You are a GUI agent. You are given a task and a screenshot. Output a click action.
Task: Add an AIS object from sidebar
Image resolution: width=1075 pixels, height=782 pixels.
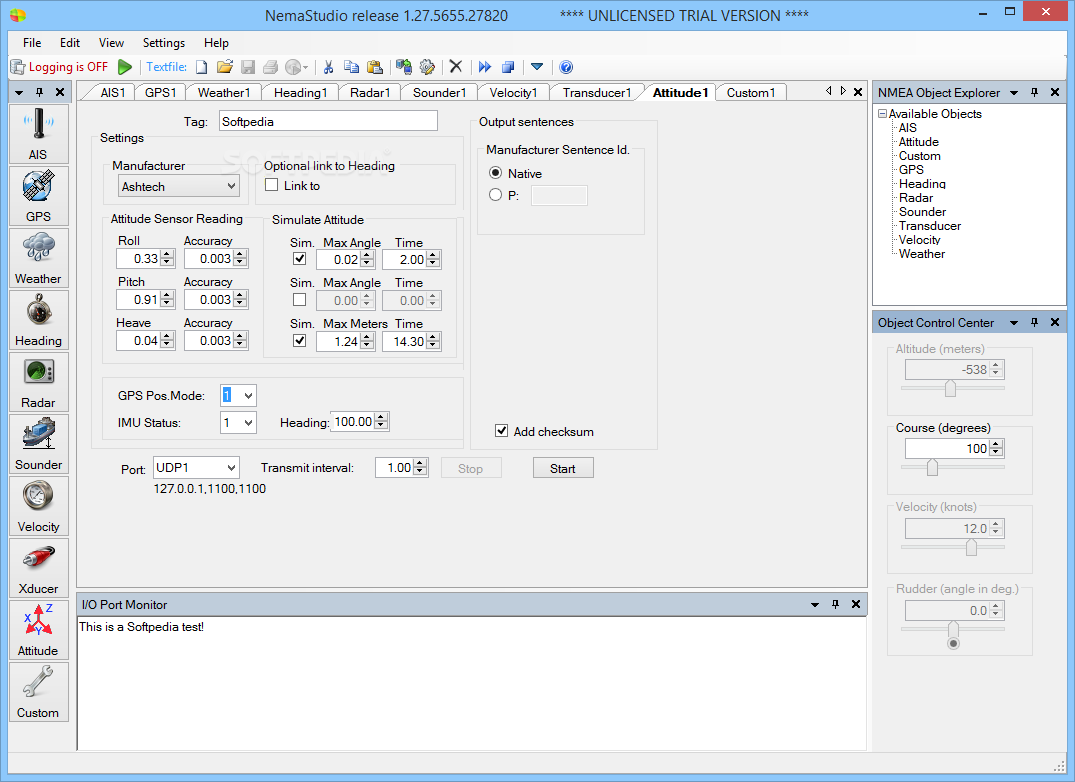tap(38, 134)
